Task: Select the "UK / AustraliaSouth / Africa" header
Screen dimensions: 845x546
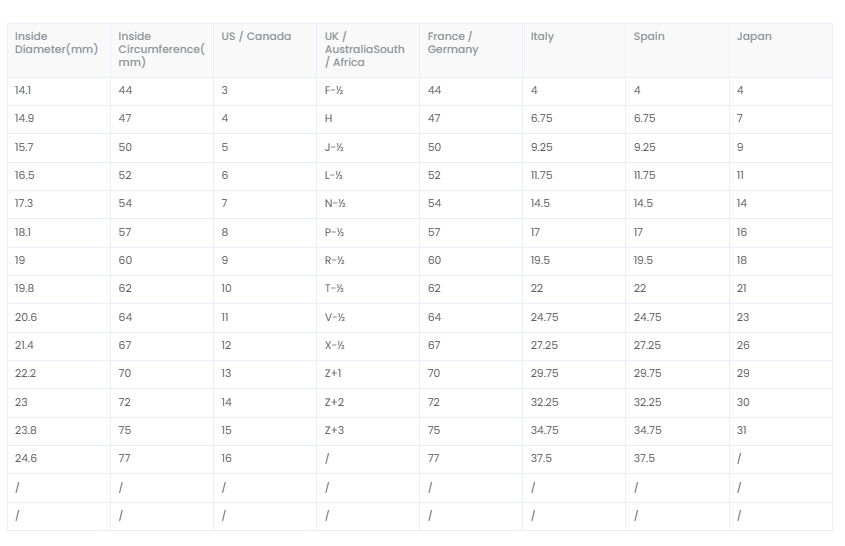Action: [x=365, y=49]
